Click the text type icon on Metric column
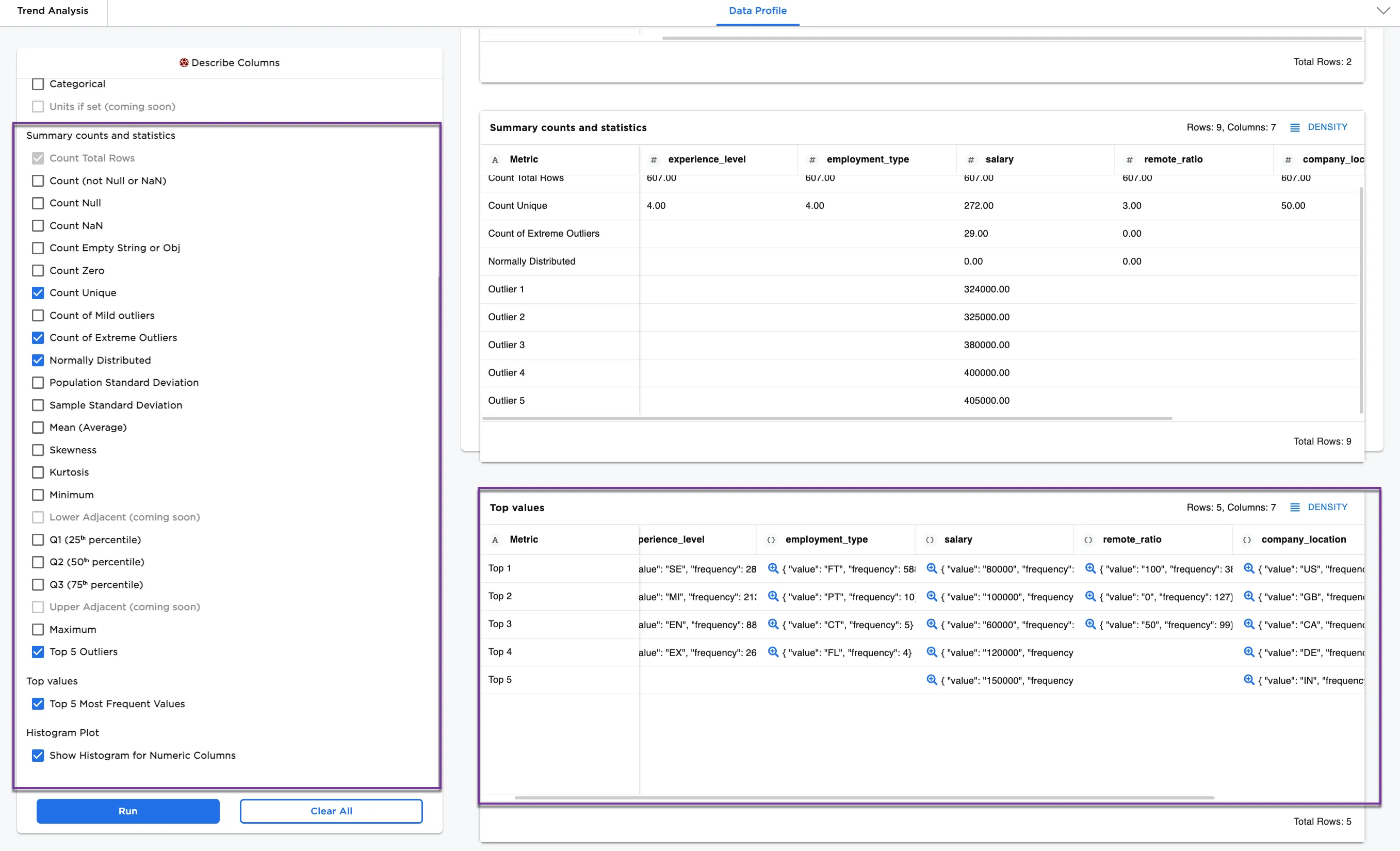The width and height of the screenshot is (1400, 851). click(495, 160)
